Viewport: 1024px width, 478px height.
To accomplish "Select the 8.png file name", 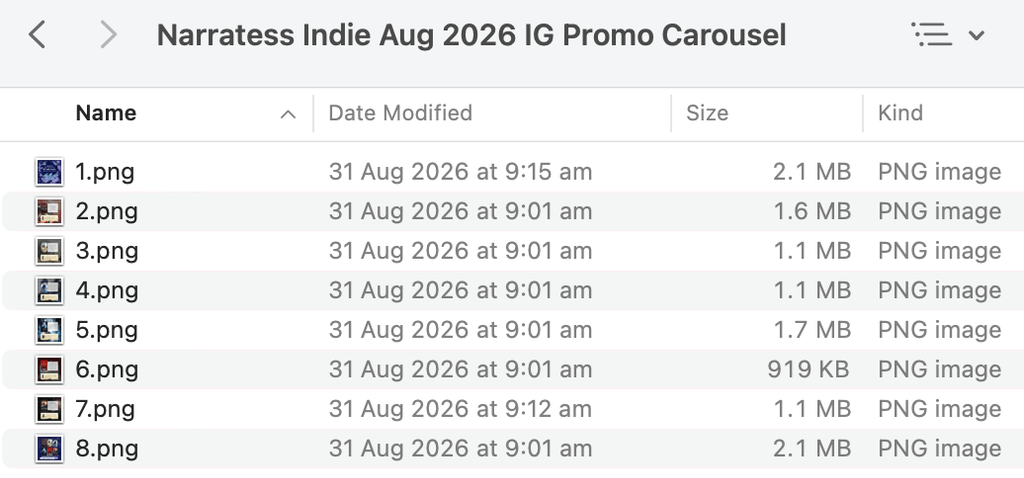I will (106, 449).
